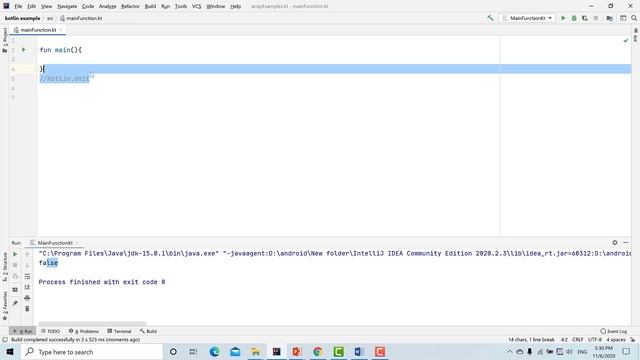Click the Stop square in the Run panel

(x=15, y=265)
